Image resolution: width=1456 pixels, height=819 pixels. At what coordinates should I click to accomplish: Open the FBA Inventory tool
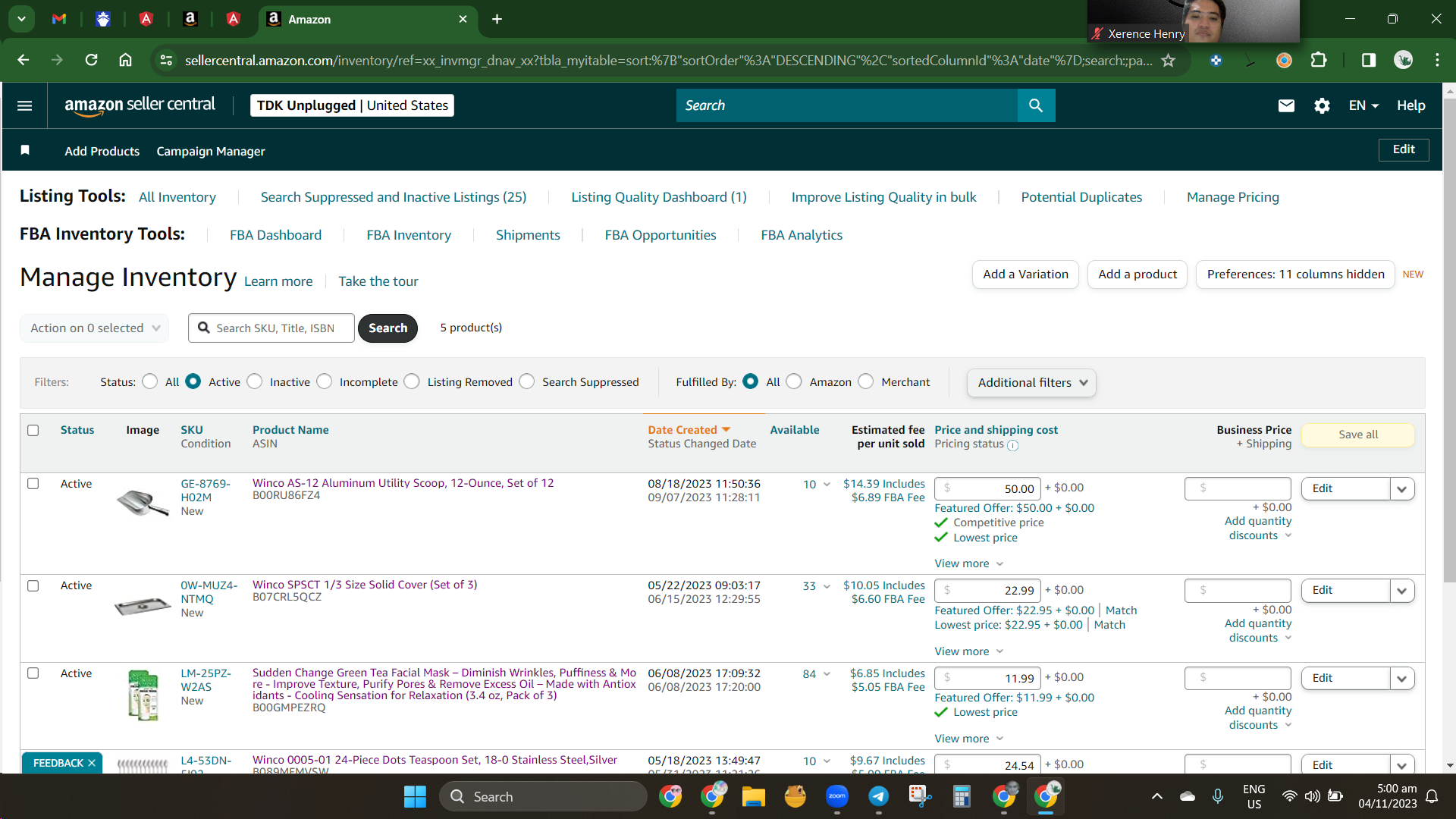[x=409, y=235]
